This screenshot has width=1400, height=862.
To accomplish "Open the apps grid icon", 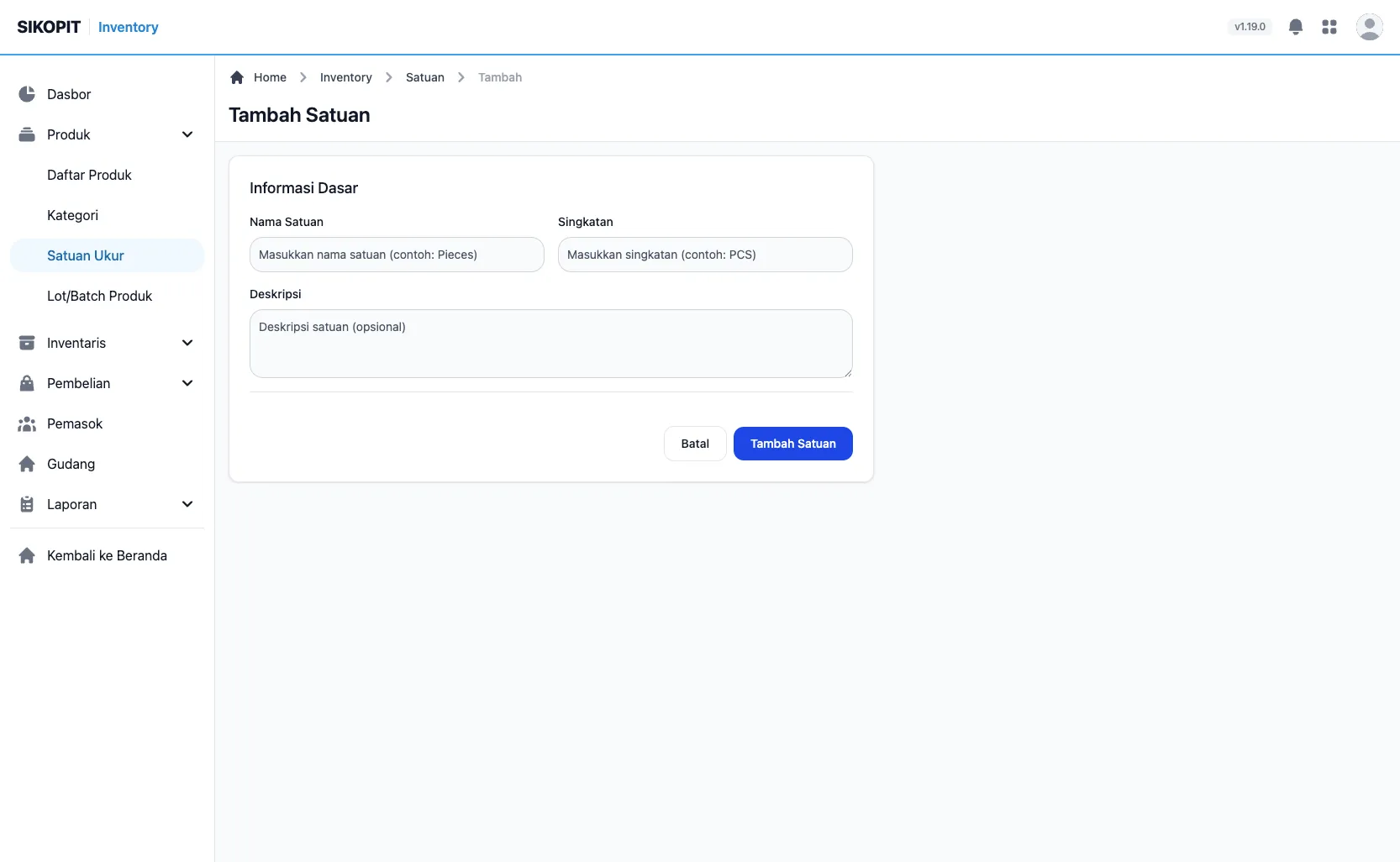I will pyautogui.click(x=1329, y=27).
